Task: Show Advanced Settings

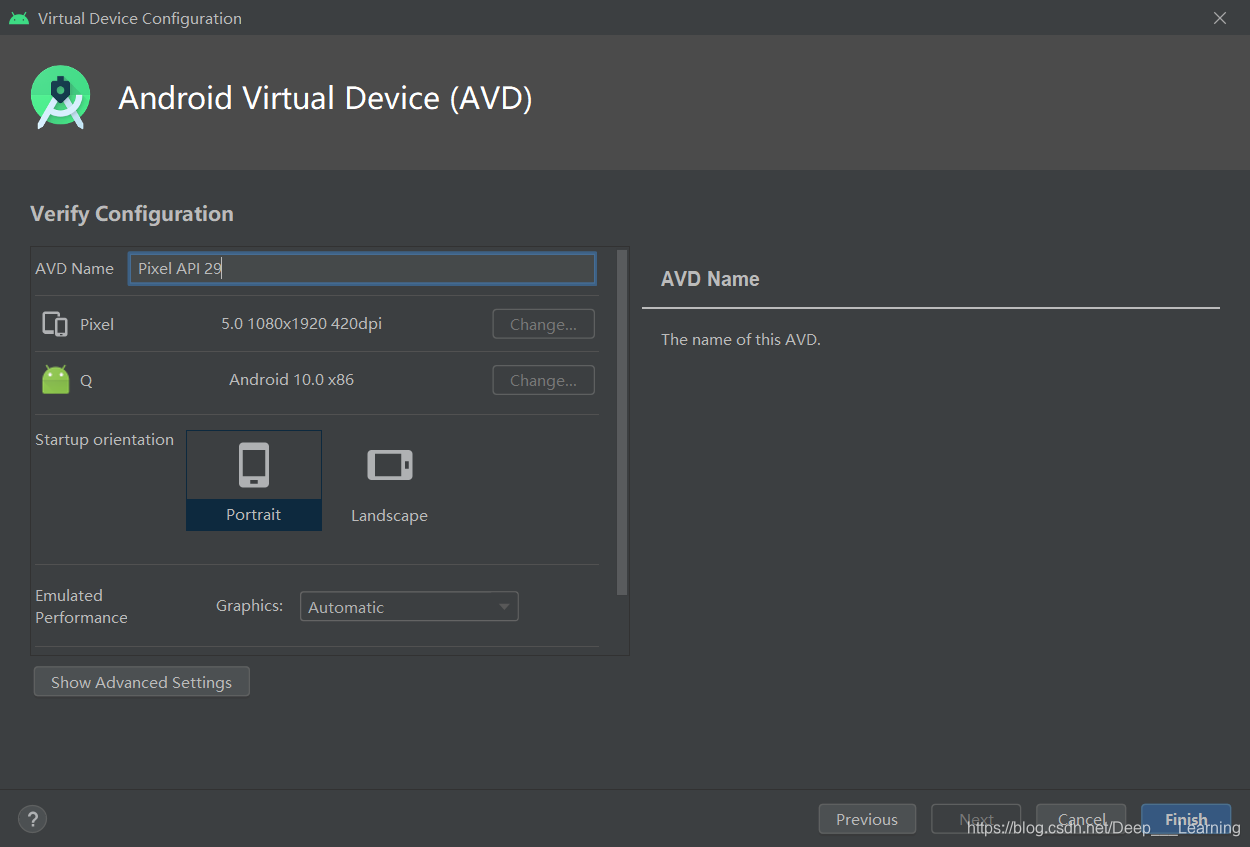Action: pos(141,682)
